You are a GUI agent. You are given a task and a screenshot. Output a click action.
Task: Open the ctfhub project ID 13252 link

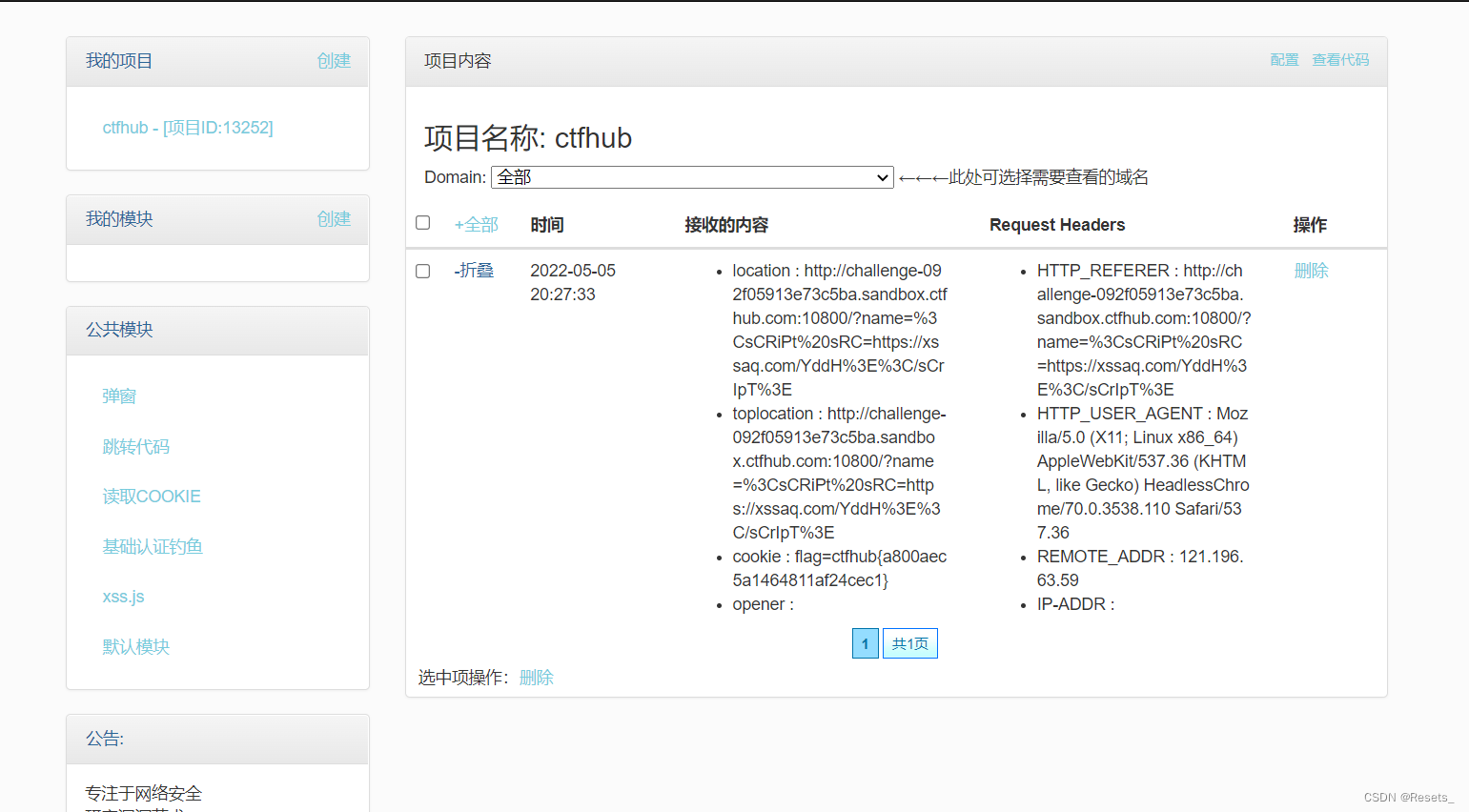pos(188,128)
